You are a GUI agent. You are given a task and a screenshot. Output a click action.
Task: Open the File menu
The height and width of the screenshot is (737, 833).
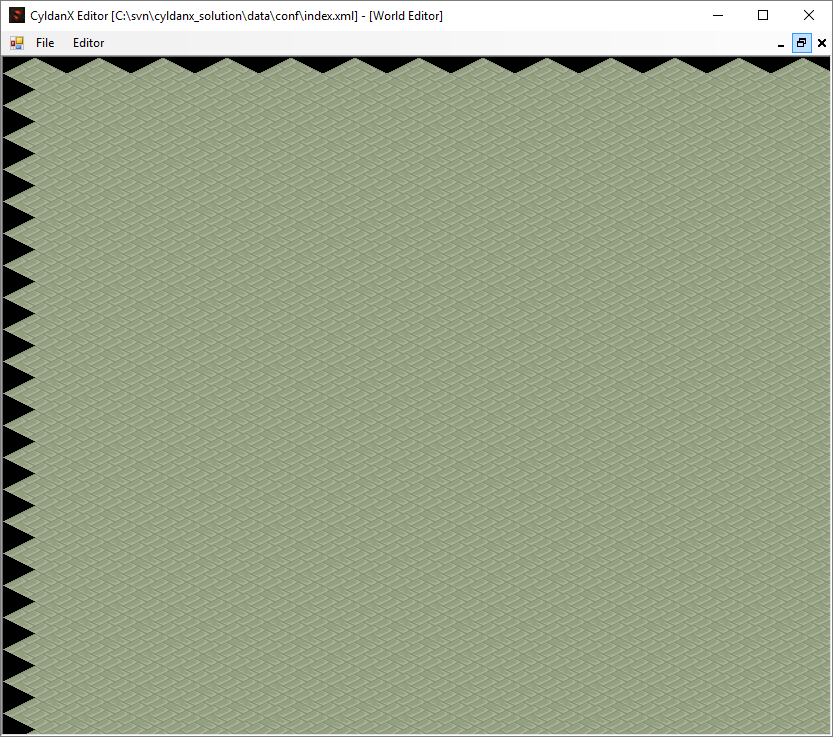pyautogui.click(x=45, y=43)
